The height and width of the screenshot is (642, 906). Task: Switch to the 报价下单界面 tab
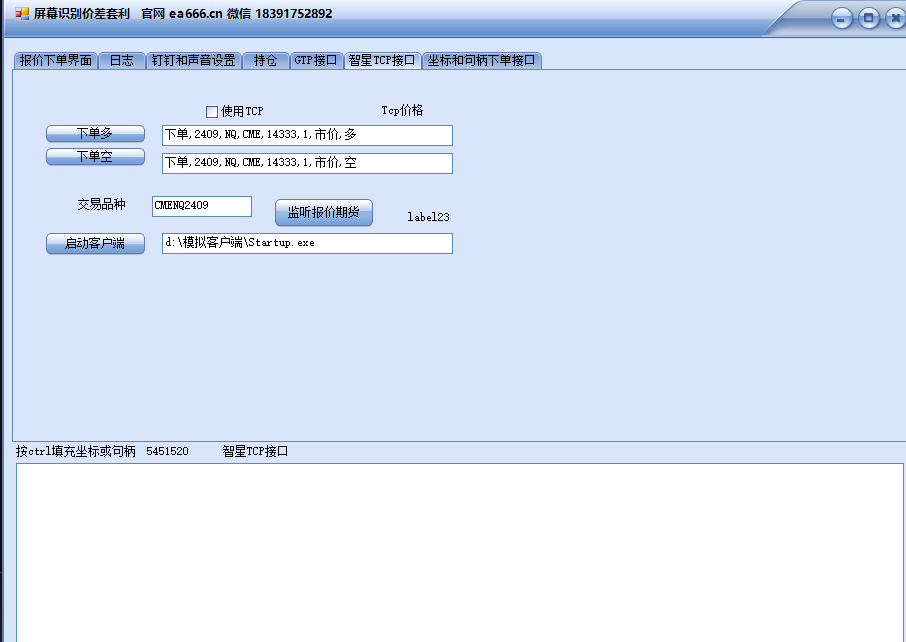[x=56, y=60]
